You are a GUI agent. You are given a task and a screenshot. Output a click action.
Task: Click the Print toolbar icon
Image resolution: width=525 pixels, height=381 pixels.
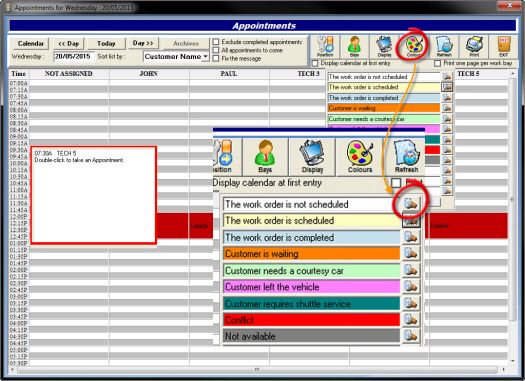(x=474, y=46)
